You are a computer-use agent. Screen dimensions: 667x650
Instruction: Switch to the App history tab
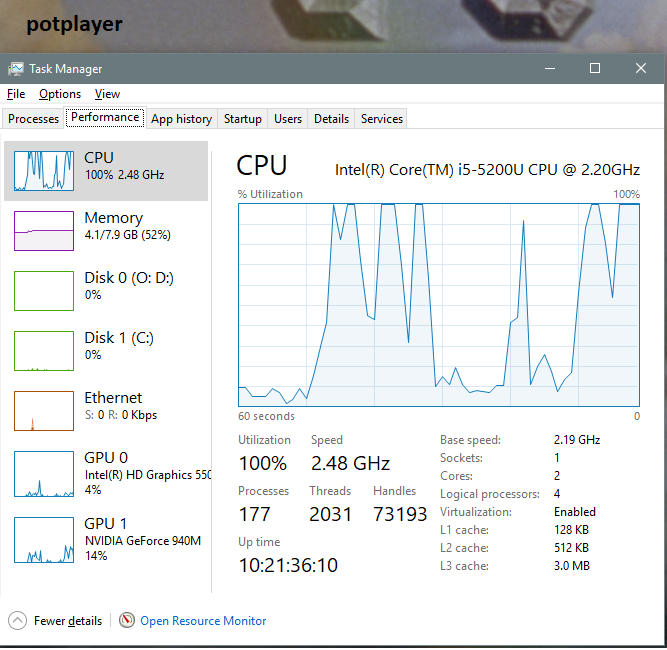pos(182,119)
